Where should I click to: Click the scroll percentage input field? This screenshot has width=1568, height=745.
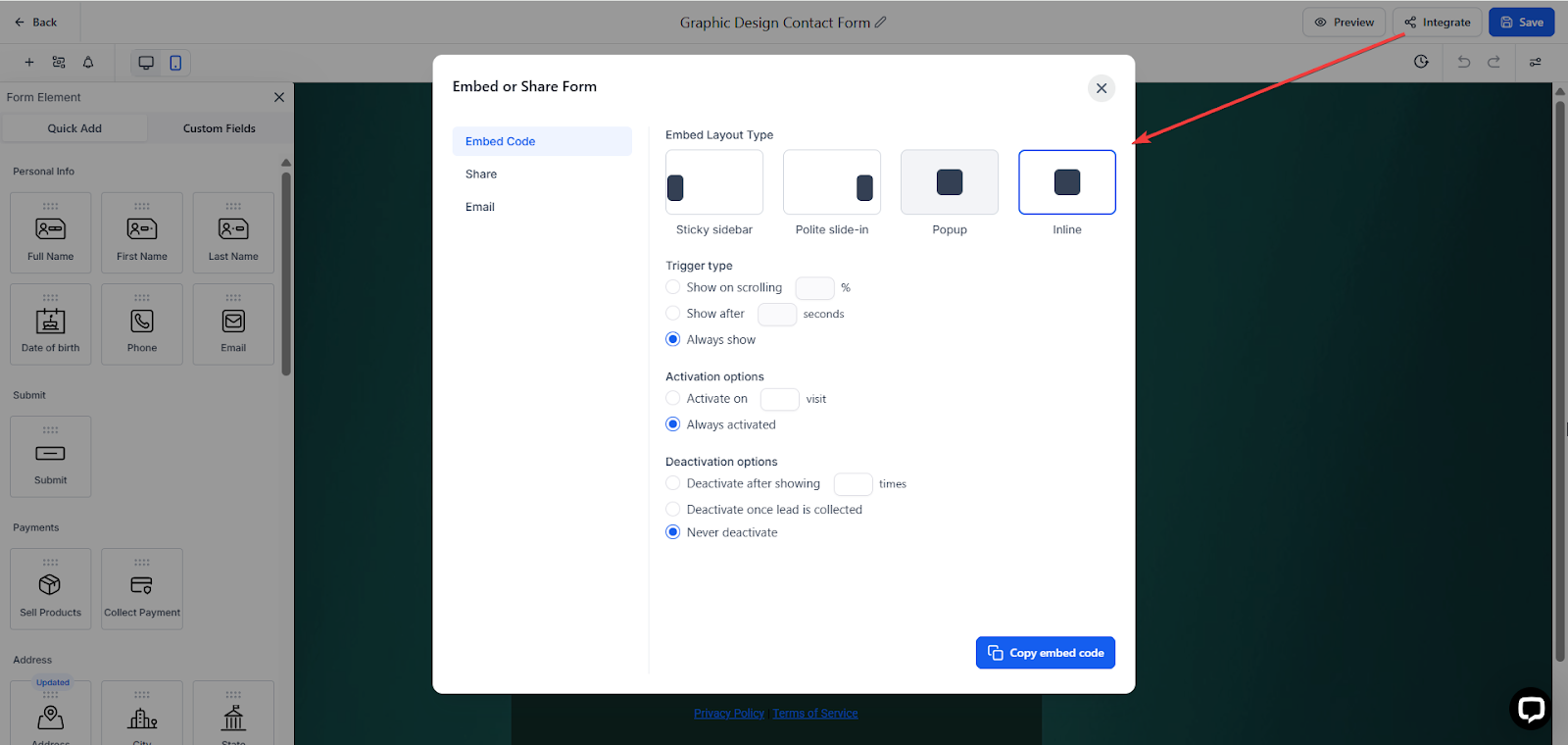814,288
